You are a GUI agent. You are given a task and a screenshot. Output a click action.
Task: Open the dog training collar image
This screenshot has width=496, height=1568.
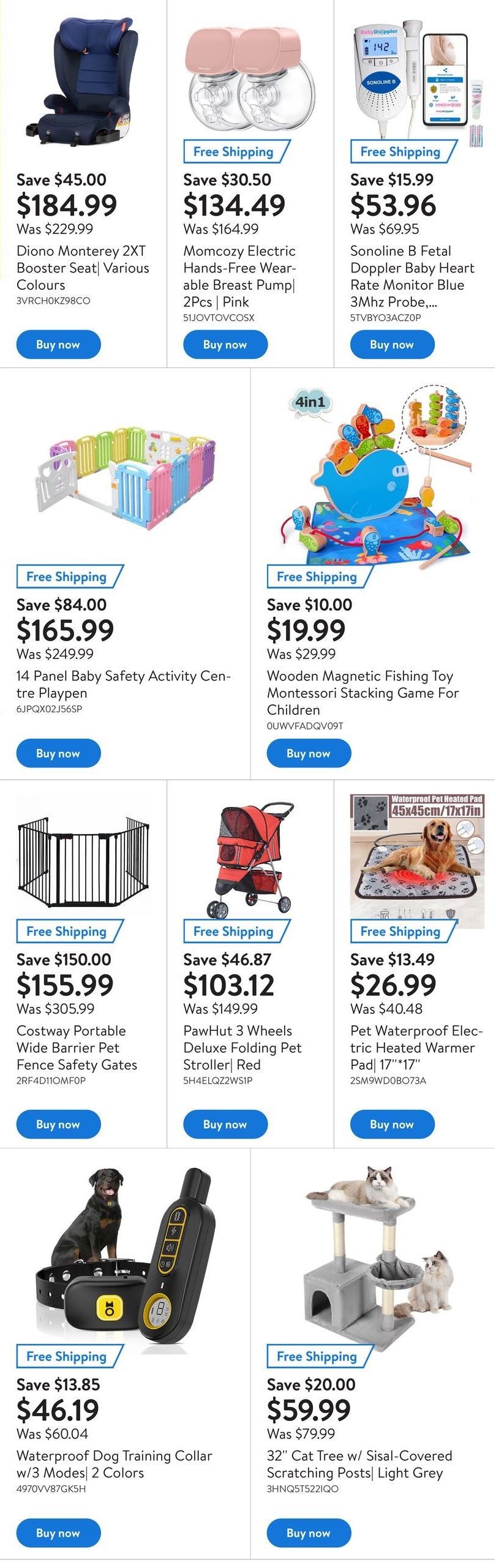125,1254
